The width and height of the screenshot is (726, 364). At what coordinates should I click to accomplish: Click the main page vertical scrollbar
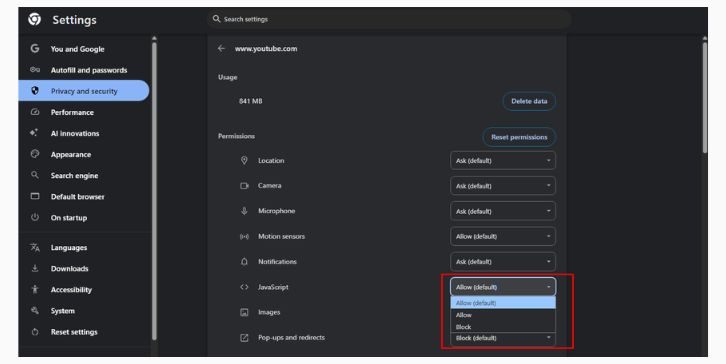(704, 97)
